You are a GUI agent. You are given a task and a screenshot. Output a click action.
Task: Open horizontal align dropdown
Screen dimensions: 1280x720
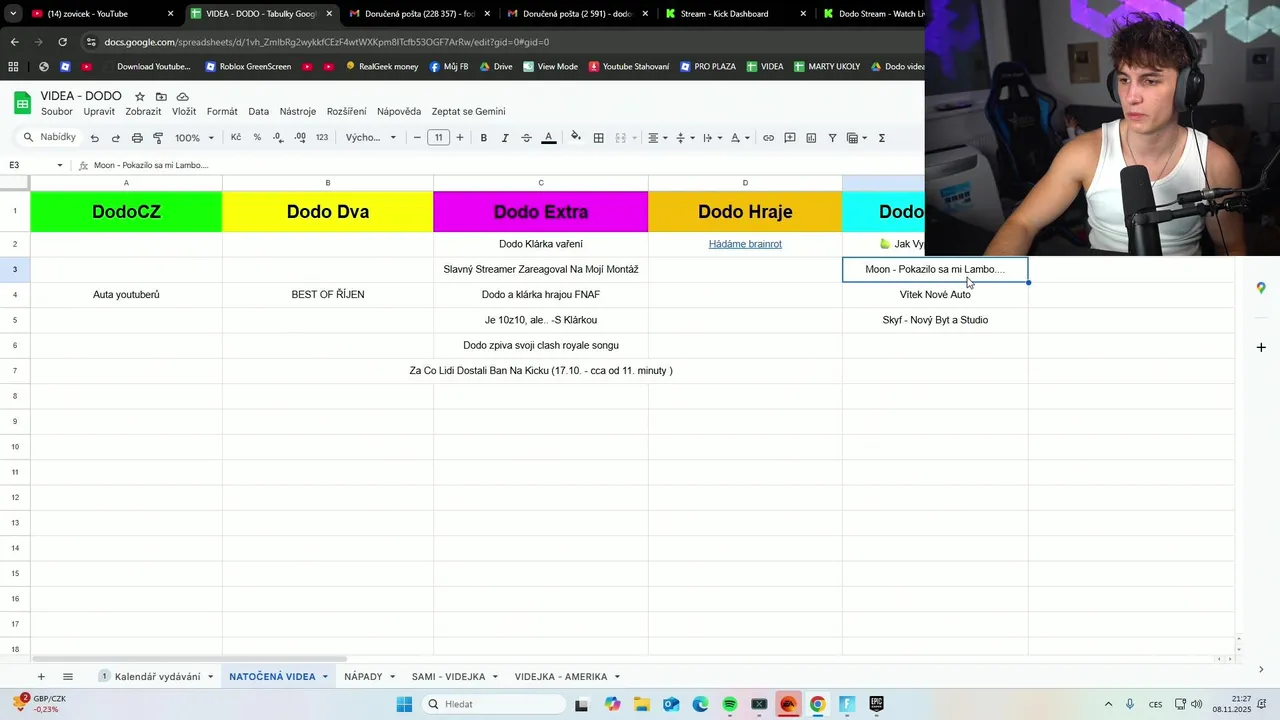(x=656, y=138)
